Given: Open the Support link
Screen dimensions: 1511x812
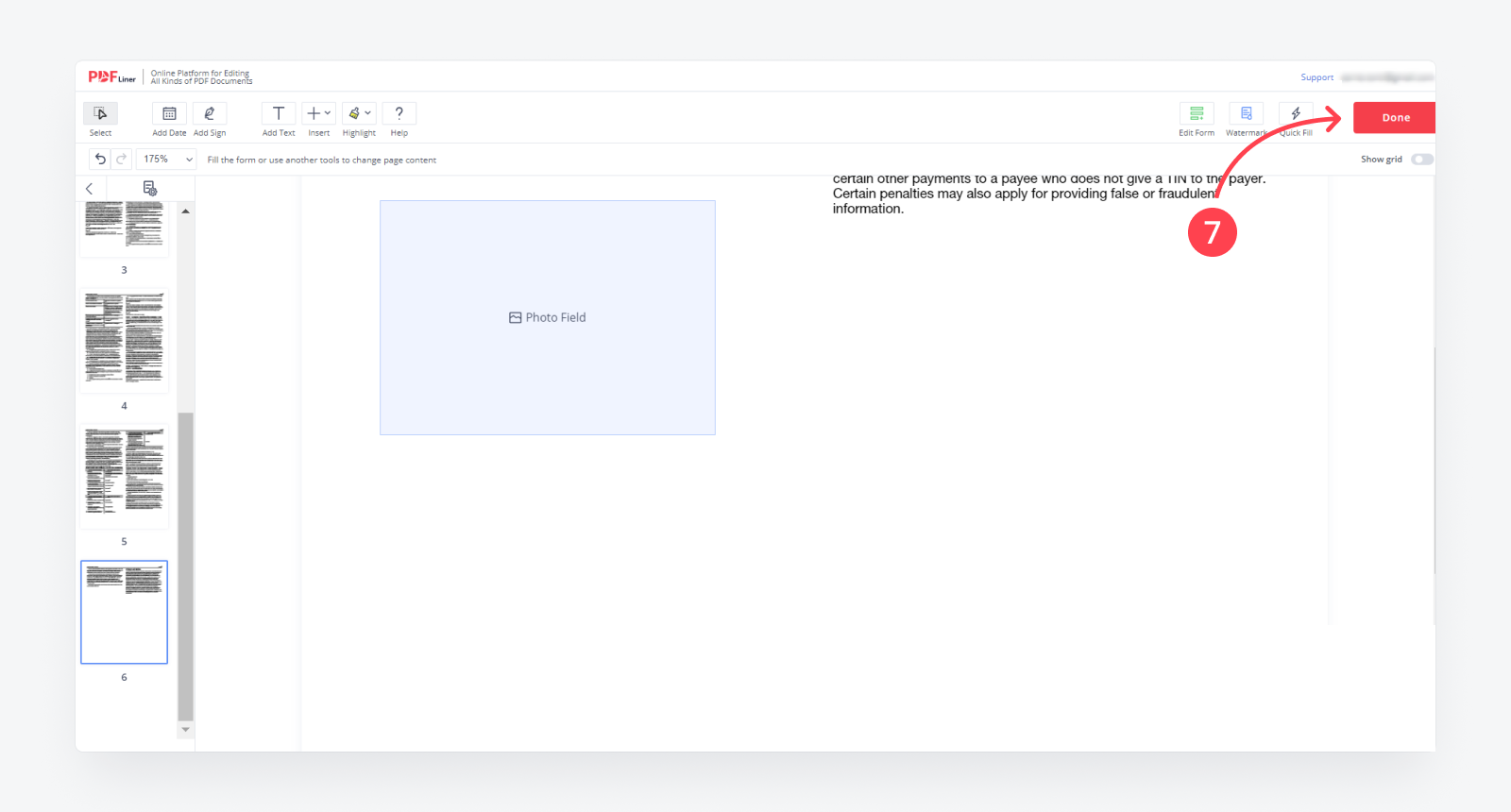Looking at the screenshot, I should tap(1316, 77).
